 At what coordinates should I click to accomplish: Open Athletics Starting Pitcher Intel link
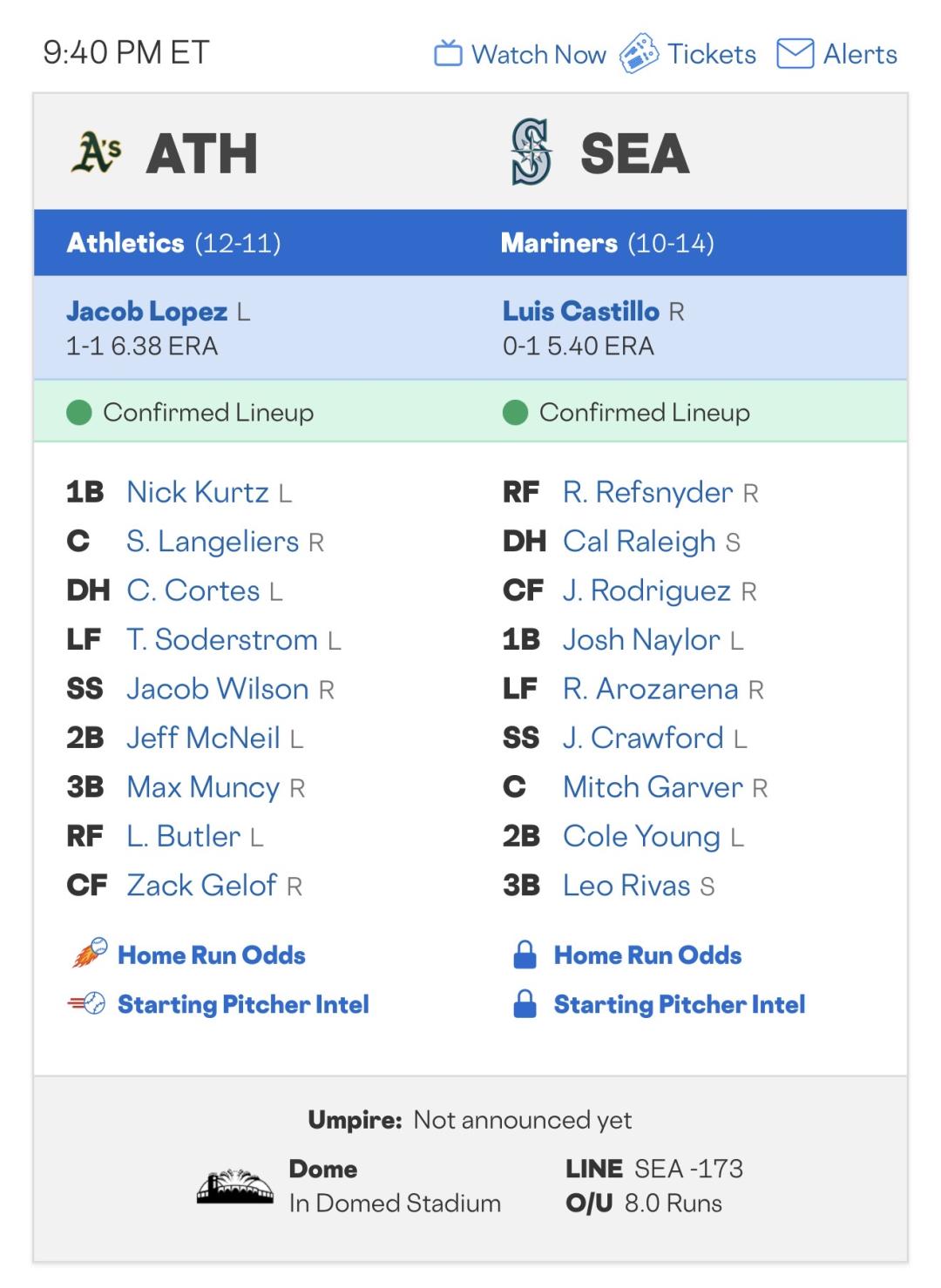[243, 1004]
